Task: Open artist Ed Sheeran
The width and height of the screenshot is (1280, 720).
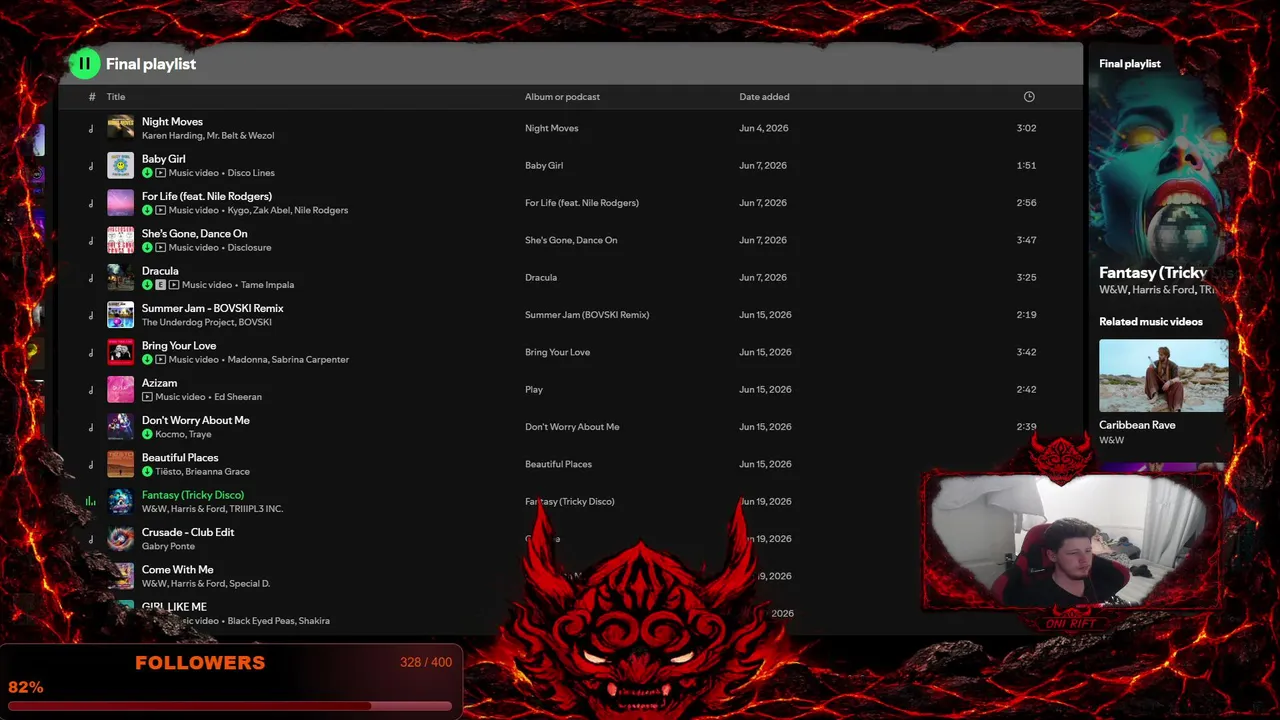Action: [238, 397]
